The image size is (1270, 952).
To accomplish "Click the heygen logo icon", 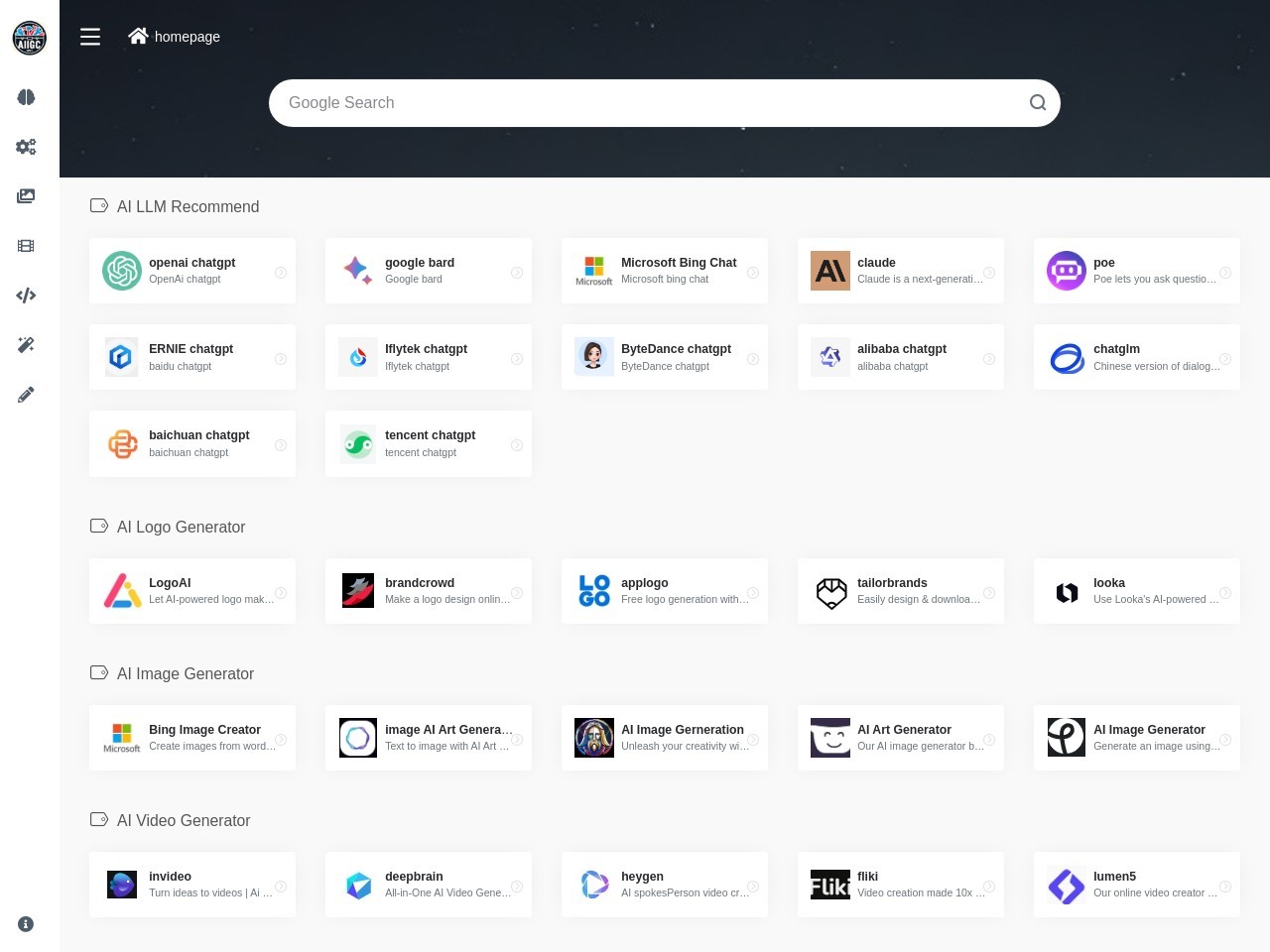I will pyautogui.click(x=594, y=885).
